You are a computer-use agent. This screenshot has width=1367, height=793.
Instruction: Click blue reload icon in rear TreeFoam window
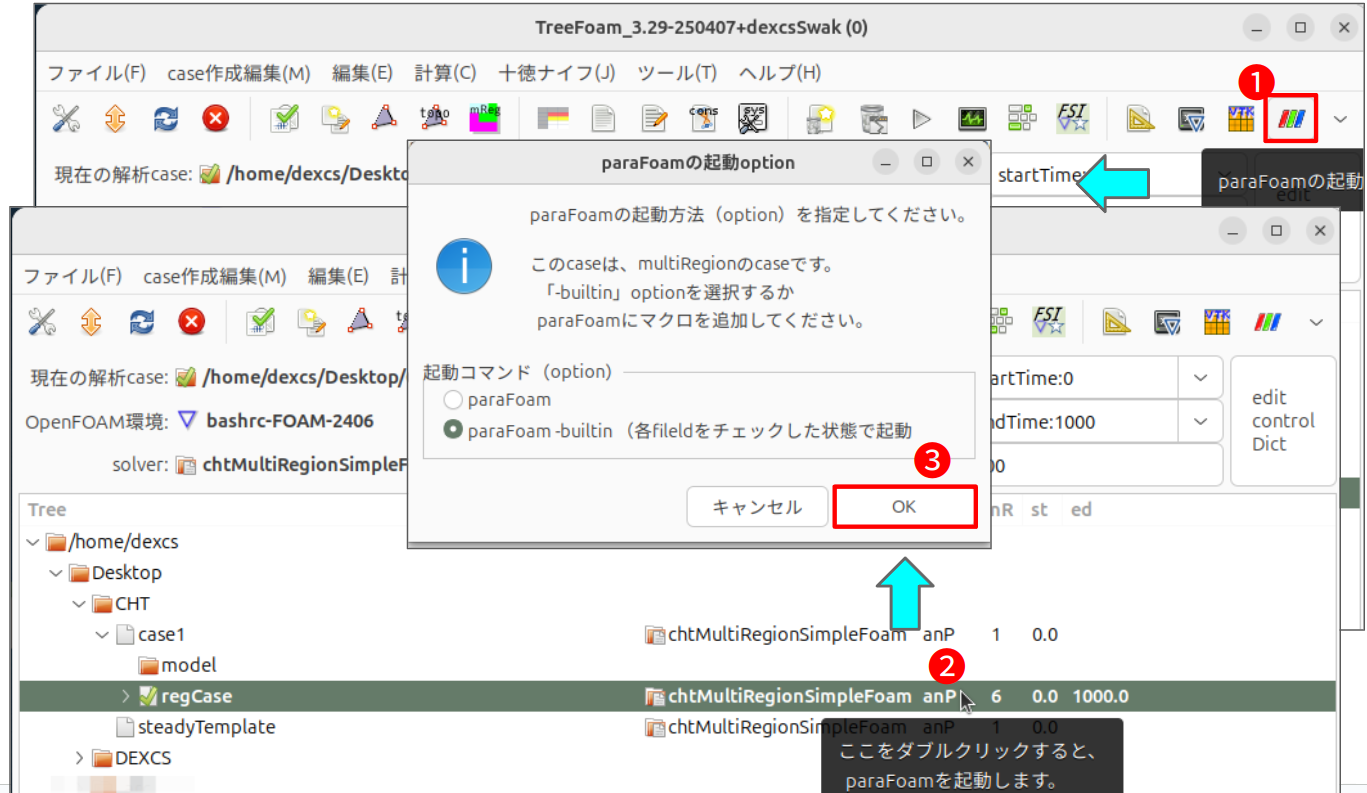click(165, 120)
